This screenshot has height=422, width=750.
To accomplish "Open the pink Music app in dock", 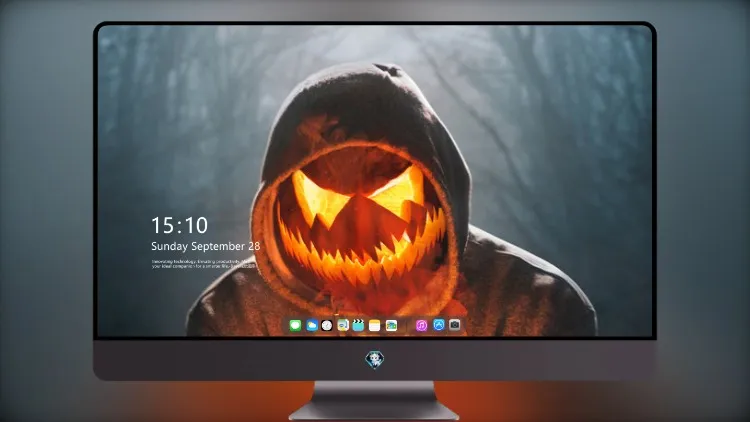I will [421, 325].
